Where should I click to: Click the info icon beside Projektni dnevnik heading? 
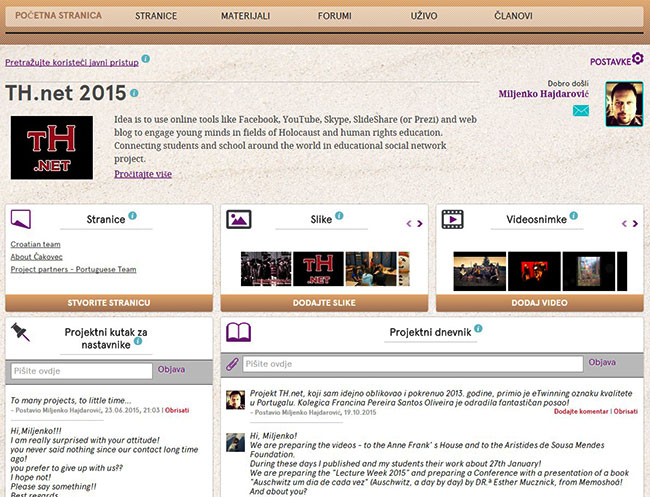477,328
